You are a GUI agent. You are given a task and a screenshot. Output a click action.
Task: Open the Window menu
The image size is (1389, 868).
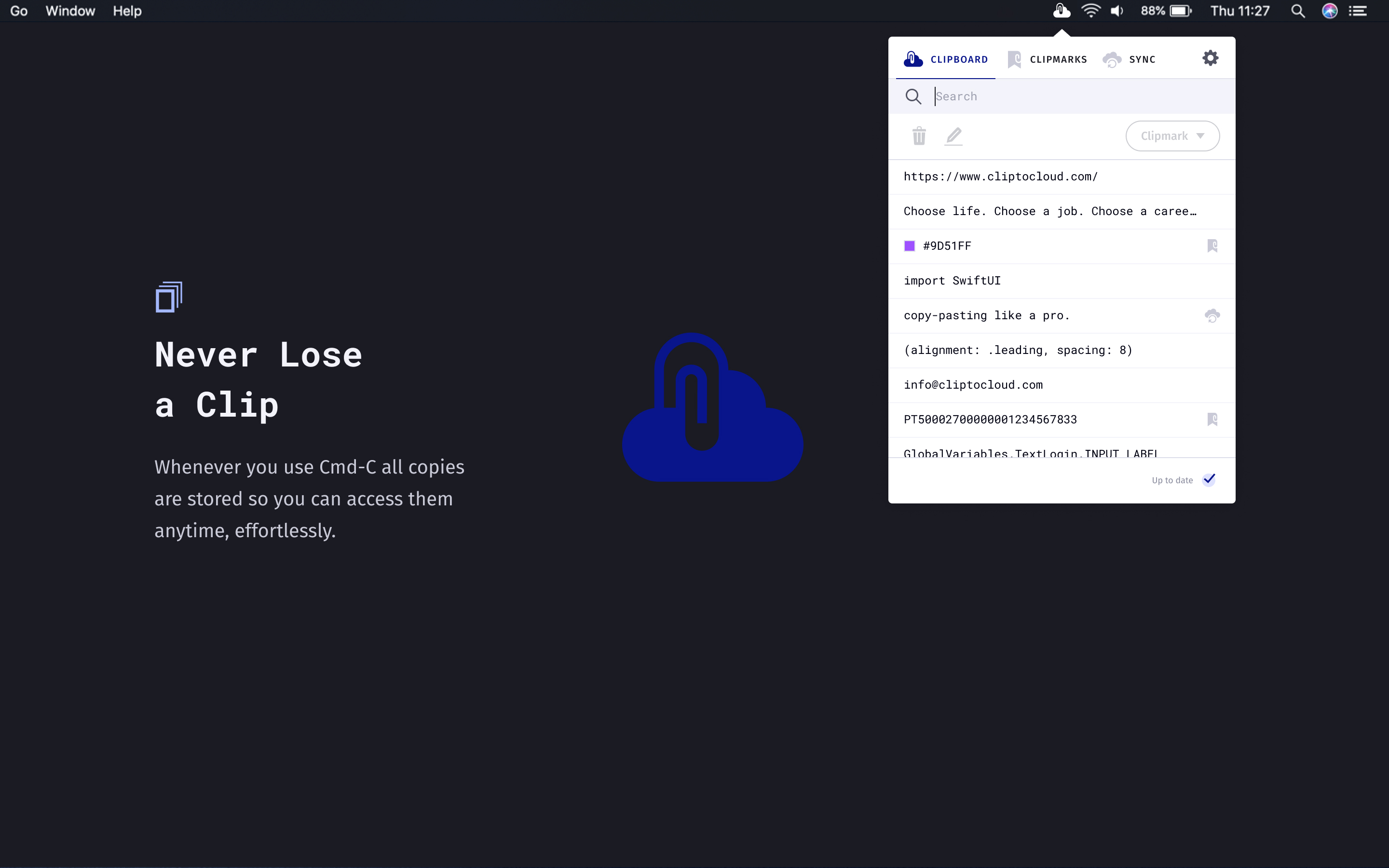click(x=70, y=11)
